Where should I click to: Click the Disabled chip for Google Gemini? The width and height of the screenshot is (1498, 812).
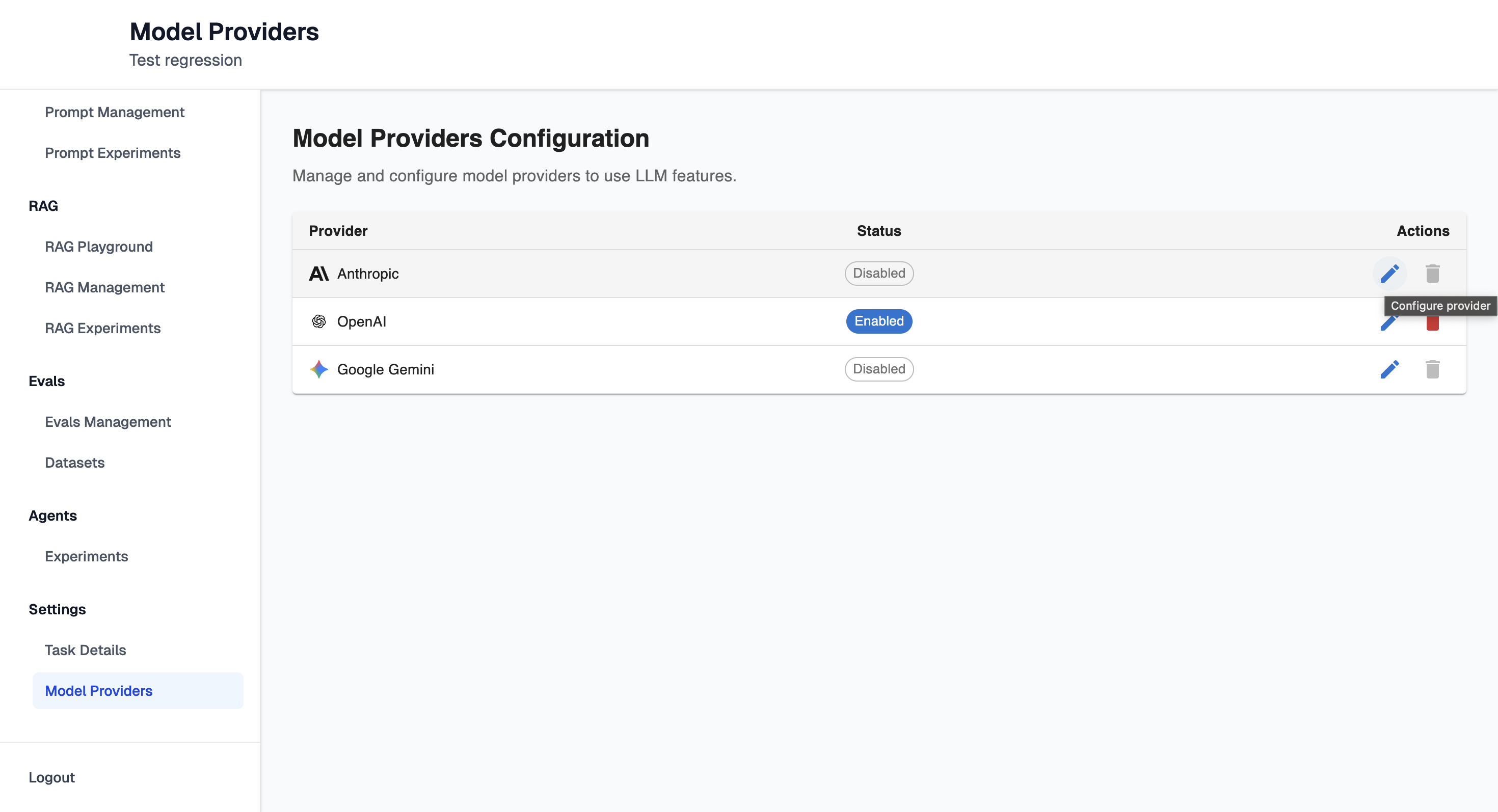coord(879,369)
